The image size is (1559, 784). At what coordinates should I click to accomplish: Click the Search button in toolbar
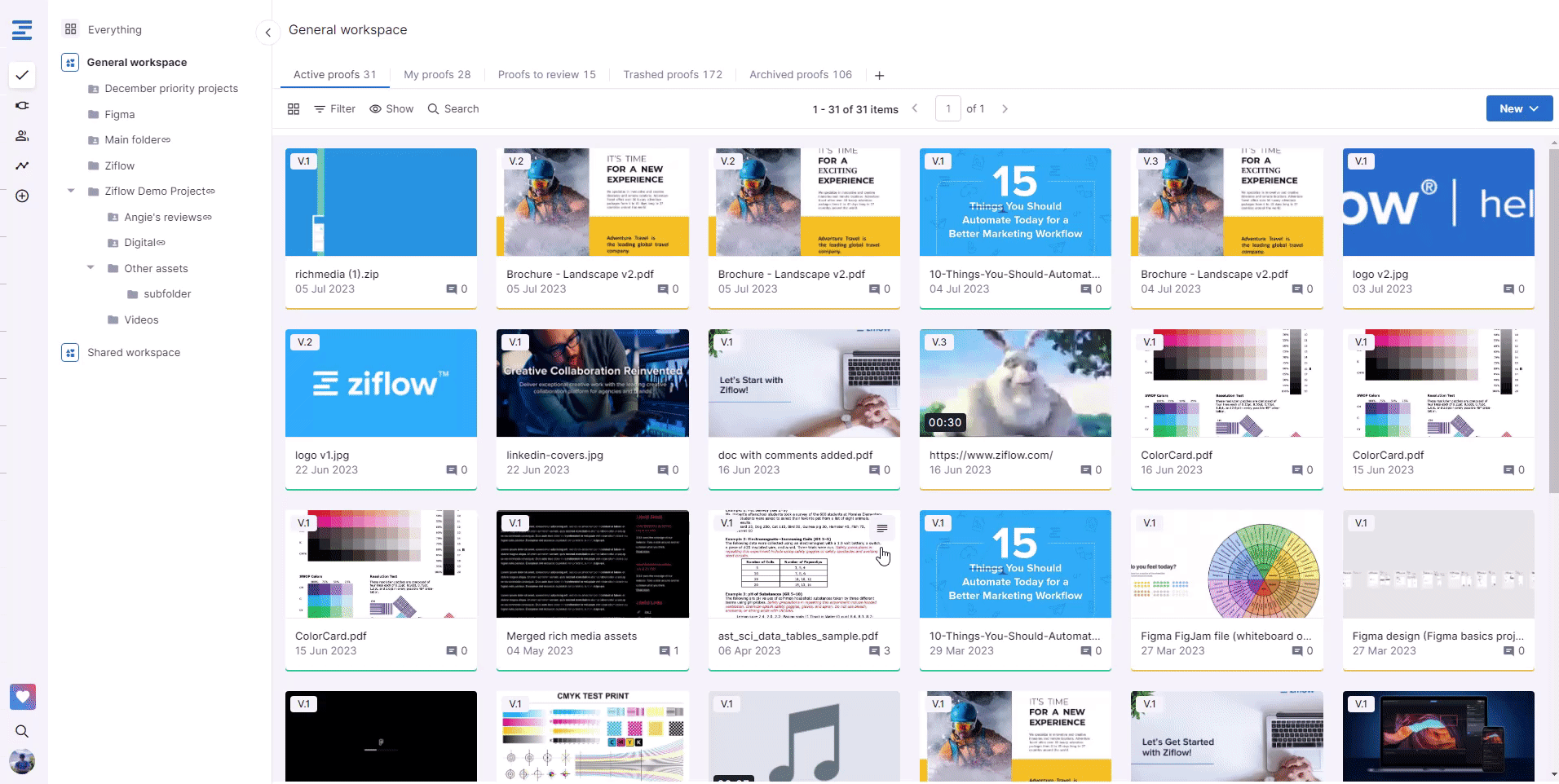[453, 109]
